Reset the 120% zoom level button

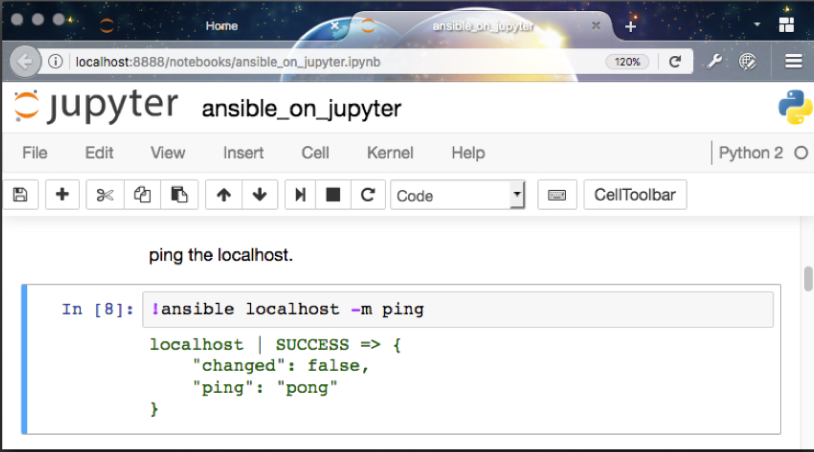click(627, 62)
